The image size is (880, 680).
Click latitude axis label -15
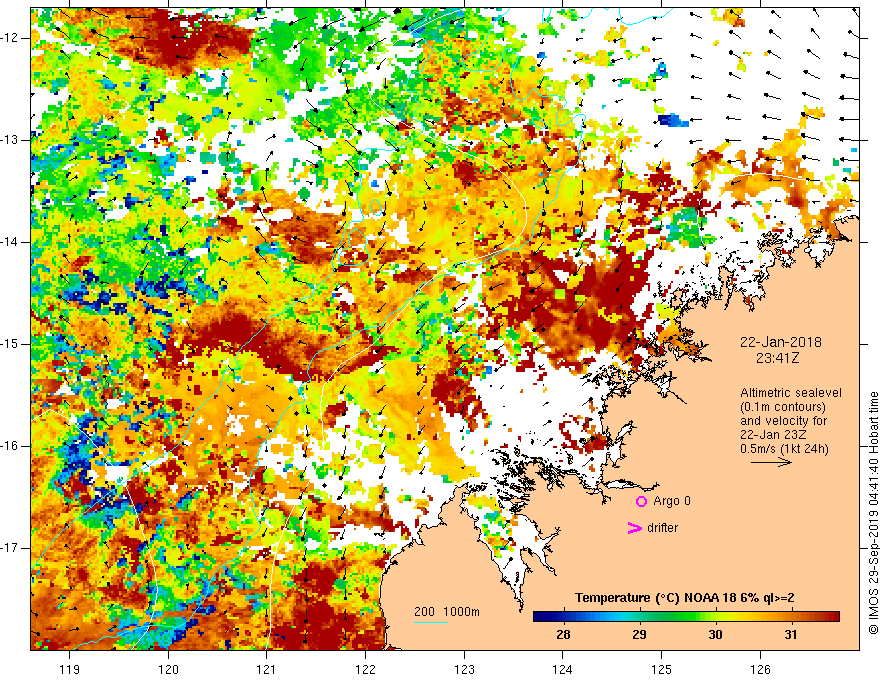(11, 344)
